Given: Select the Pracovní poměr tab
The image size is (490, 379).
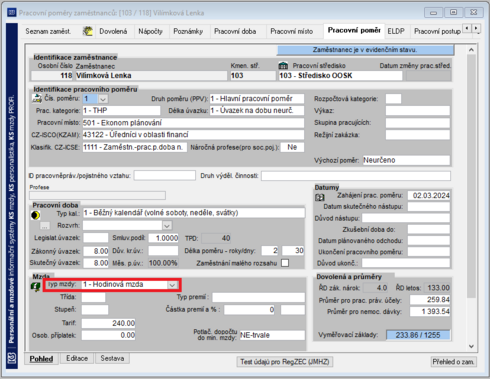Looking at the screenshot, I should 354,31.
